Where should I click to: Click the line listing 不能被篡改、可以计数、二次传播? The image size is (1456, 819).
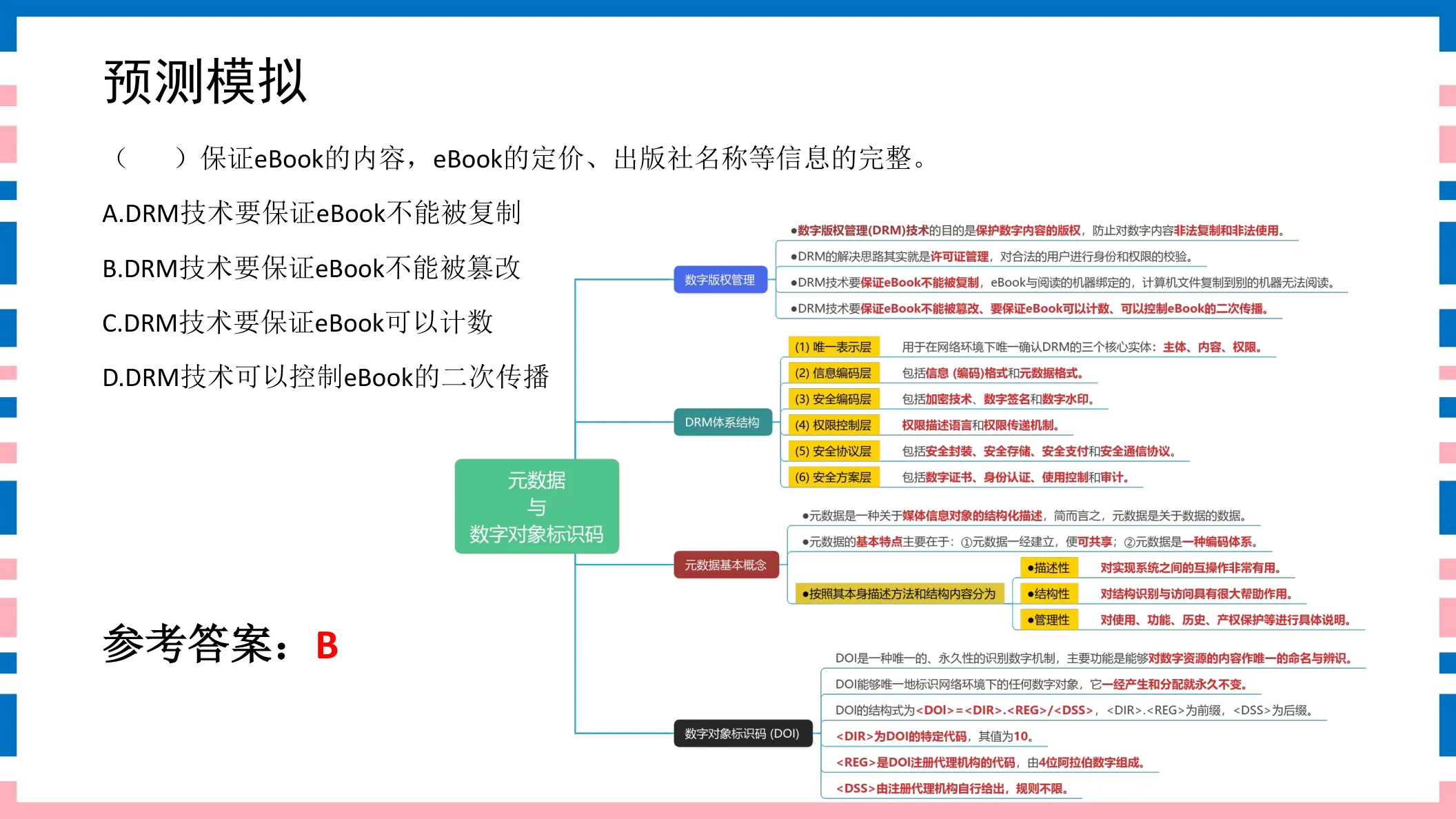(x=1029, y=309)
